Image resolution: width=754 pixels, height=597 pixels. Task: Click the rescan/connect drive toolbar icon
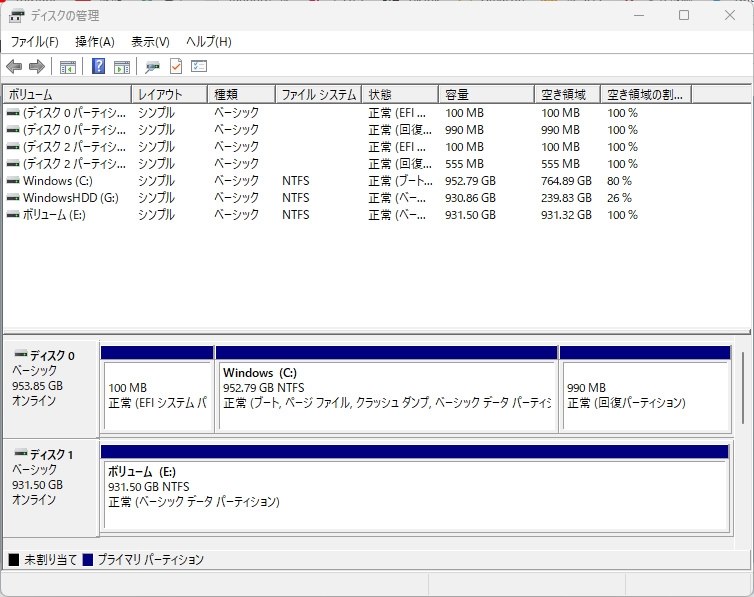[x=152, y=66]
